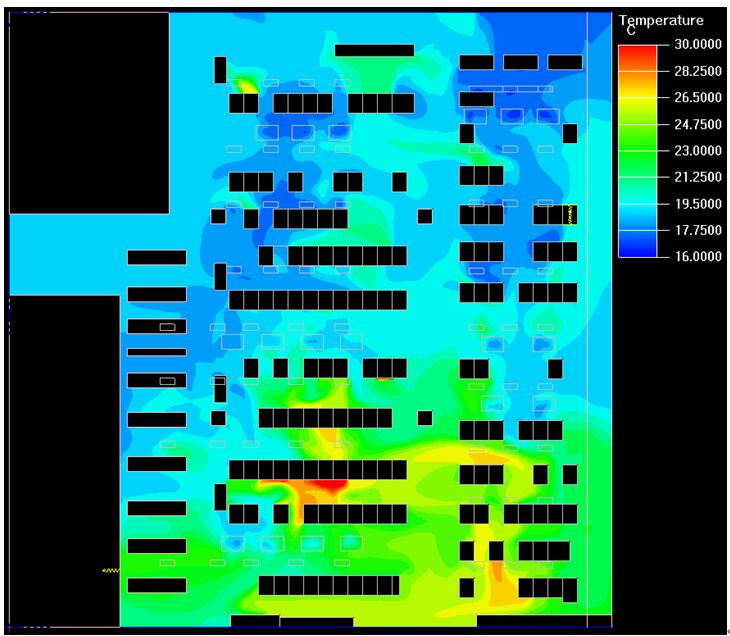Screen dimensions: 730x636
Task: Click the red hotspot in the contour plot
Action: (326, 486)
